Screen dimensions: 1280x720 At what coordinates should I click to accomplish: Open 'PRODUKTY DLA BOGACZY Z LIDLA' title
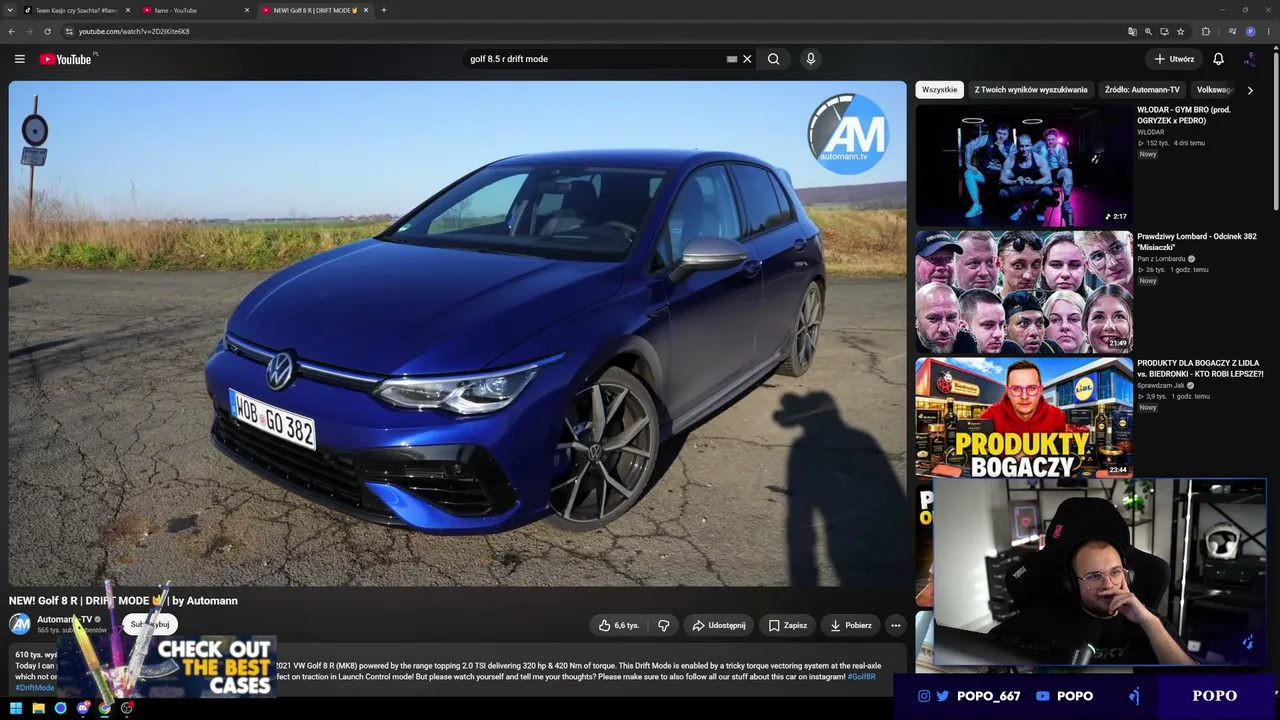[1200, 368]
